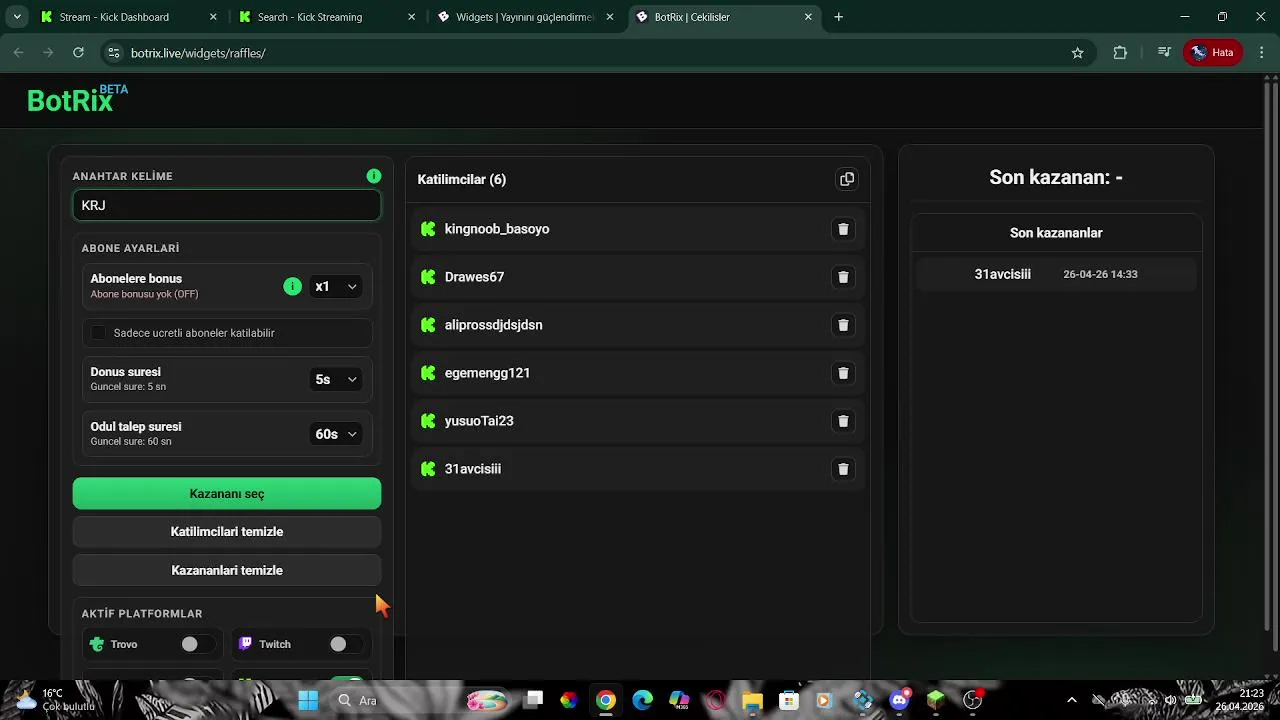View site information icon in address bar
Screen dimensions: 1280x720
click(113, 53)
